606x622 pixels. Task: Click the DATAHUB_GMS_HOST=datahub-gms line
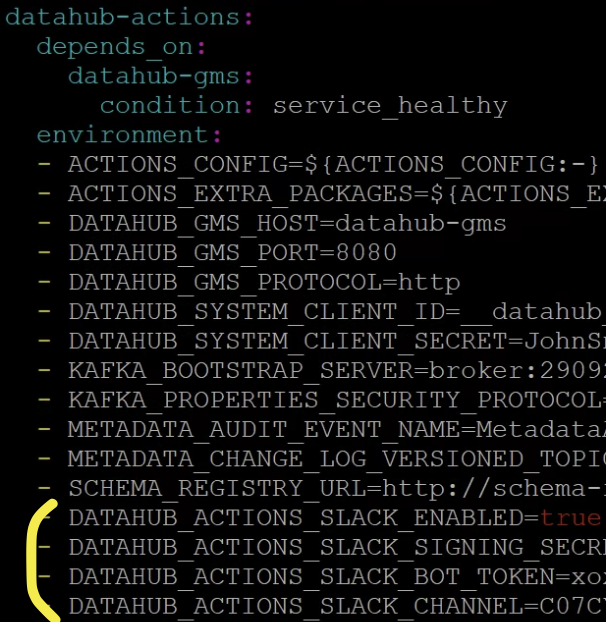(288, 224)
